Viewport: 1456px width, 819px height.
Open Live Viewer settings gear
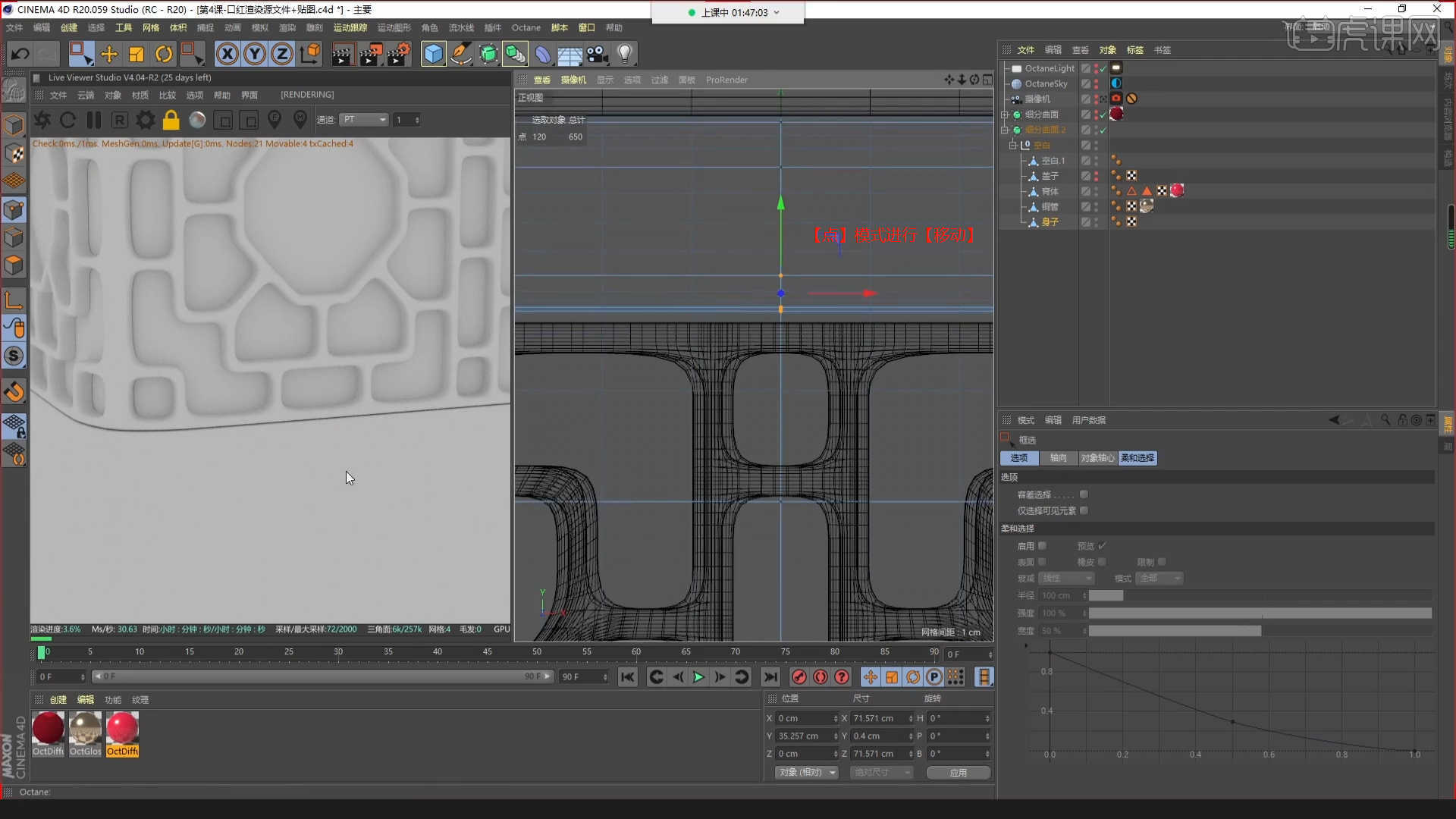pyautogui.click(x=146, y=120)
